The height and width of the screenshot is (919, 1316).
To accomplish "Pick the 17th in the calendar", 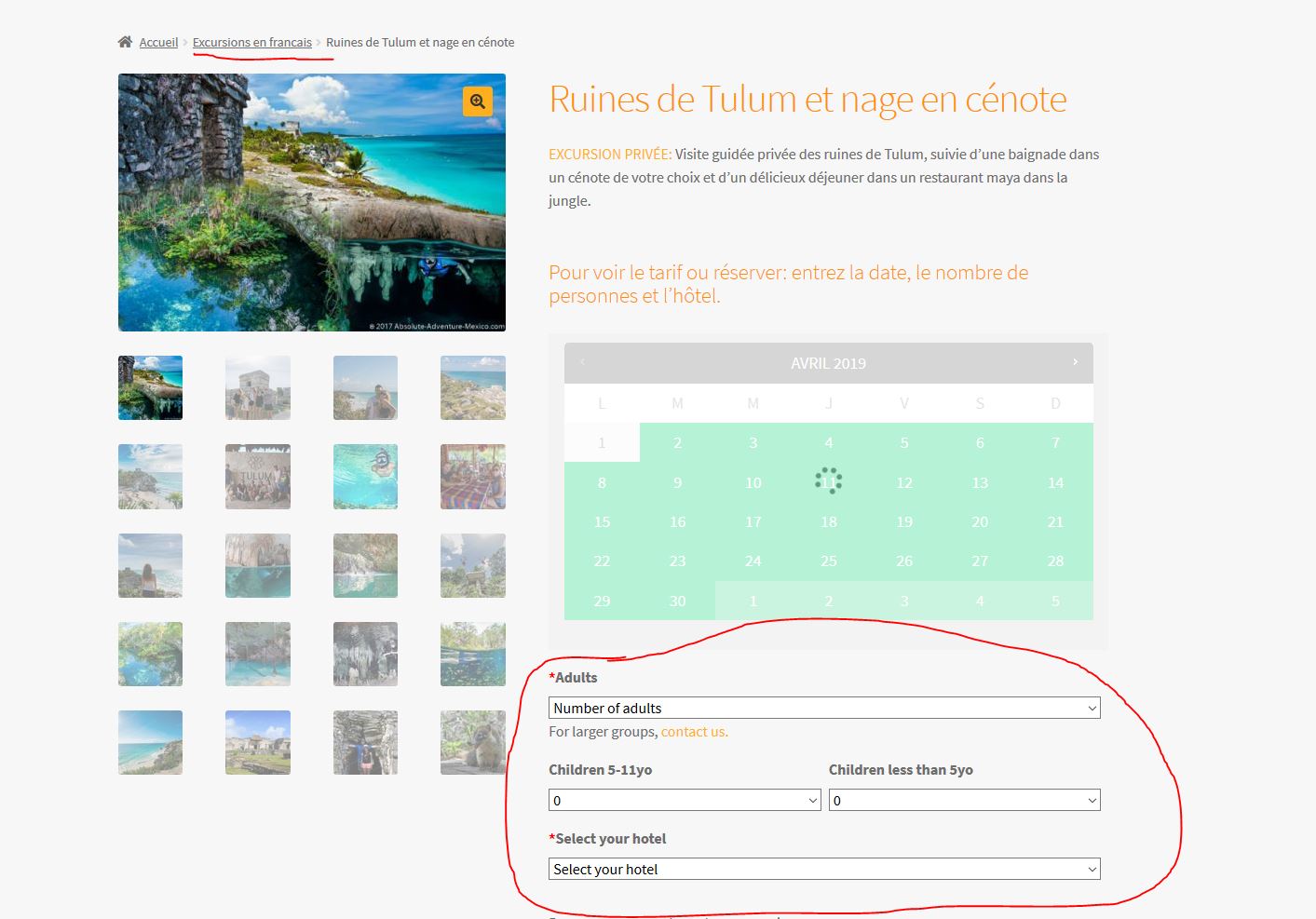I will [753, 521].
